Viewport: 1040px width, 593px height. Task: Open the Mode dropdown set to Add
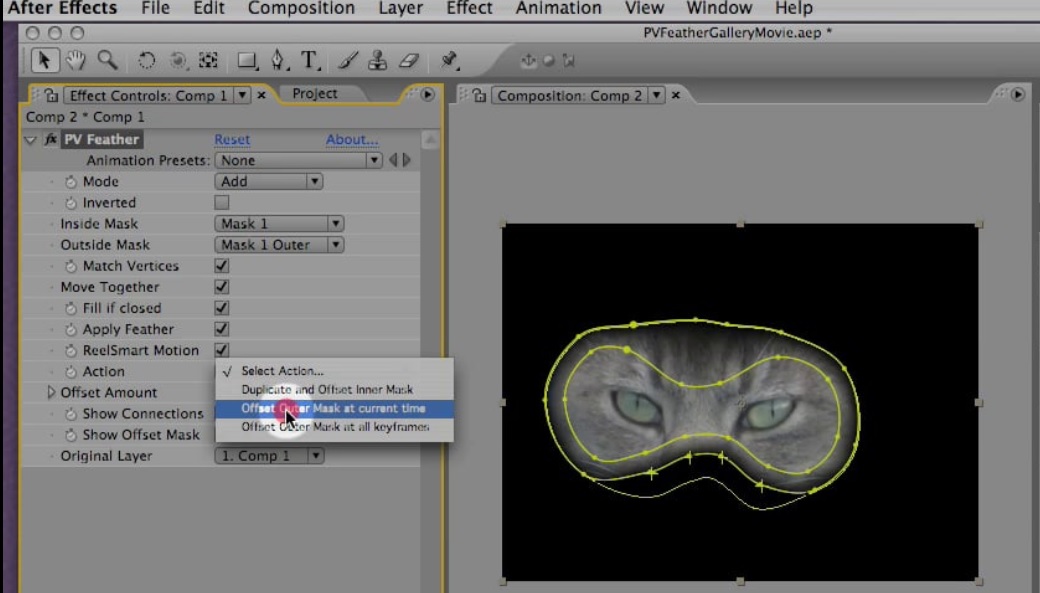point(269,181)
